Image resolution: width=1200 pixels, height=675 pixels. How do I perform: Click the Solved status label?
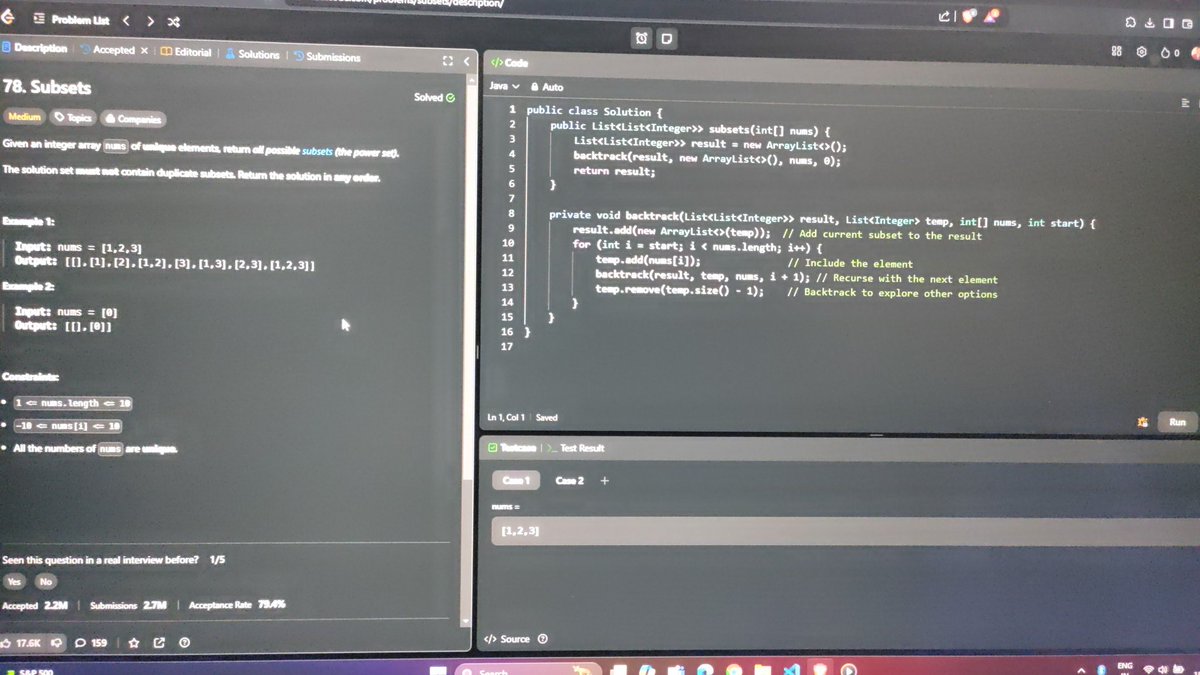pos(435,97)
